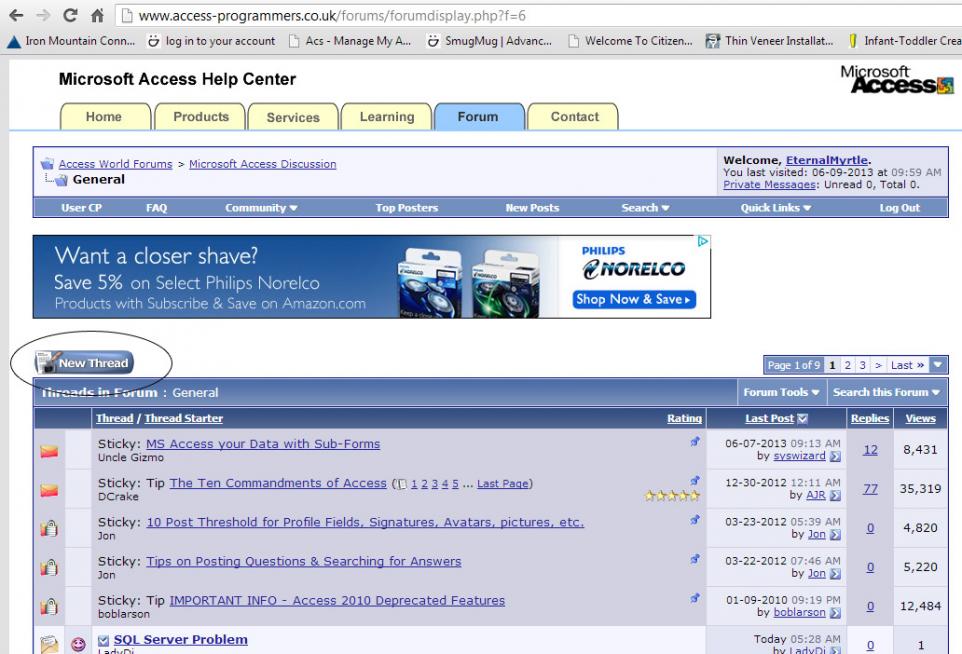Open EternalMyrtle profile link
Screen dimensions: 962x654
pos(826,160)
